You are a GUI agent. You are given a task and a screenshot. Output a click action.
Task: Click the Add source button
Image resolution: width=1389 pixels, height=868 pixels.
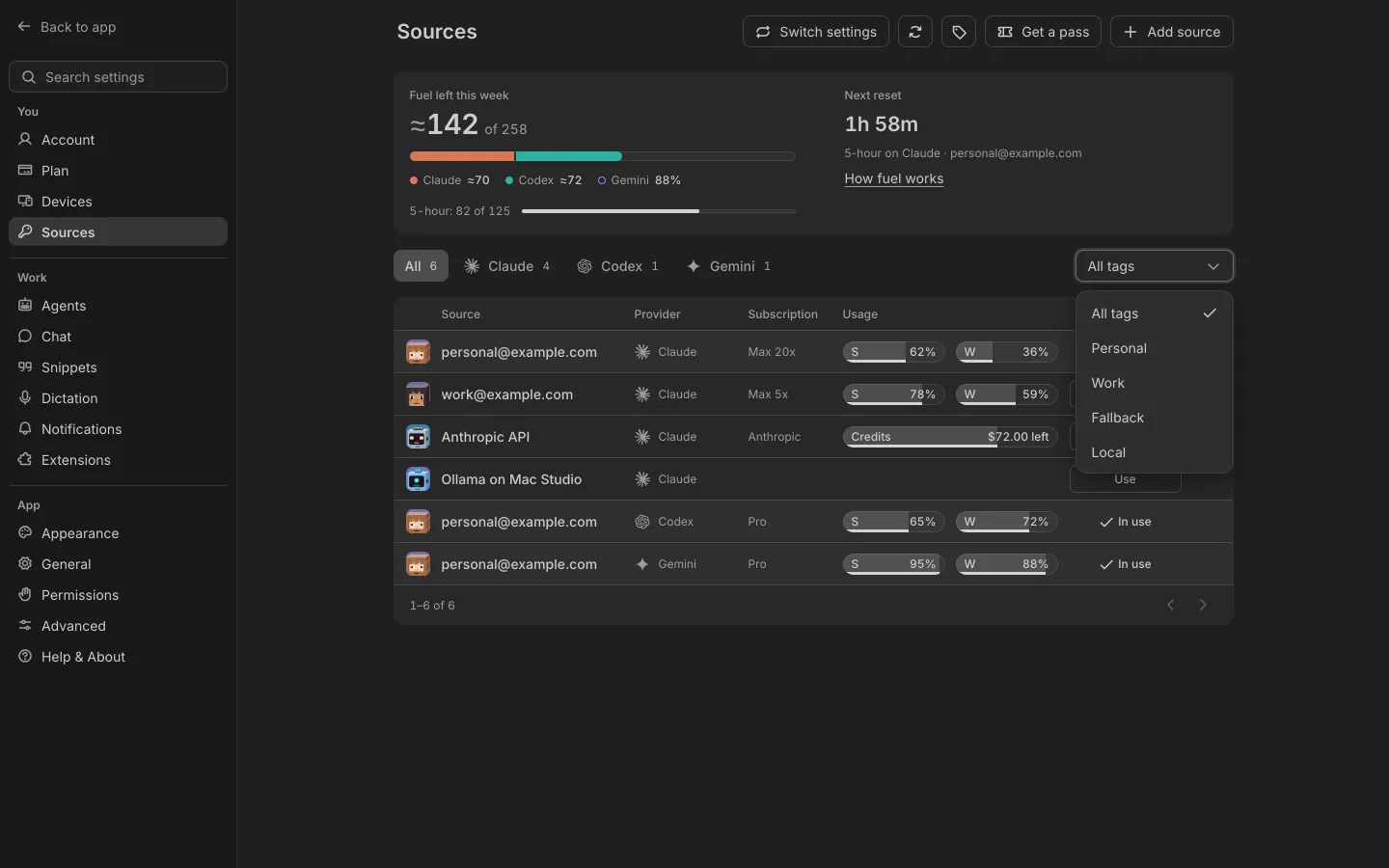pyautogui.click(x=1172, y=32)
